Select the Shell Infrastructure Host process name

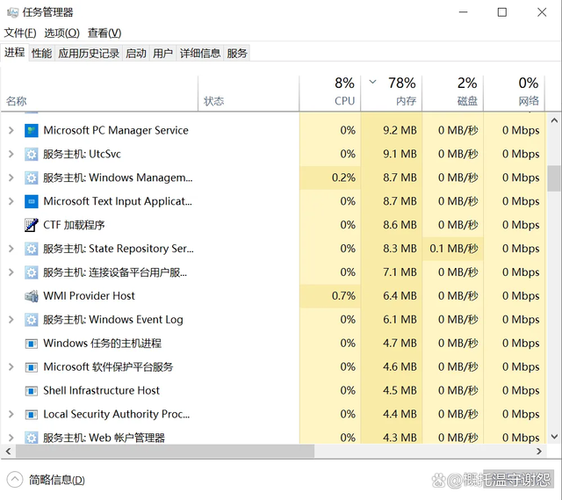[101, 391]
